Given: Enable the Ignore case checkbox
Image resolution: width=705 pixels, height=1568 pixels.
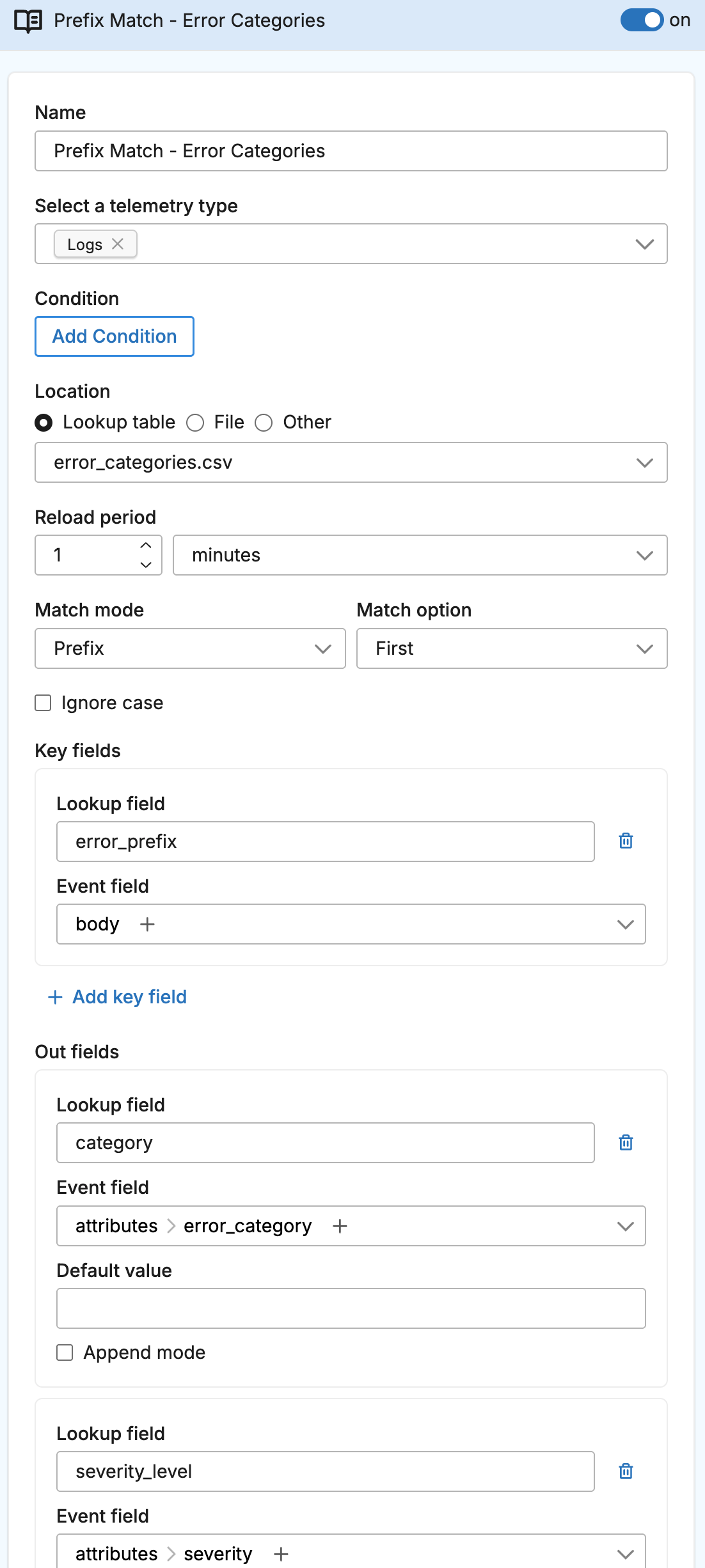Looking at the screenshot, I should (x=44, y=703).
